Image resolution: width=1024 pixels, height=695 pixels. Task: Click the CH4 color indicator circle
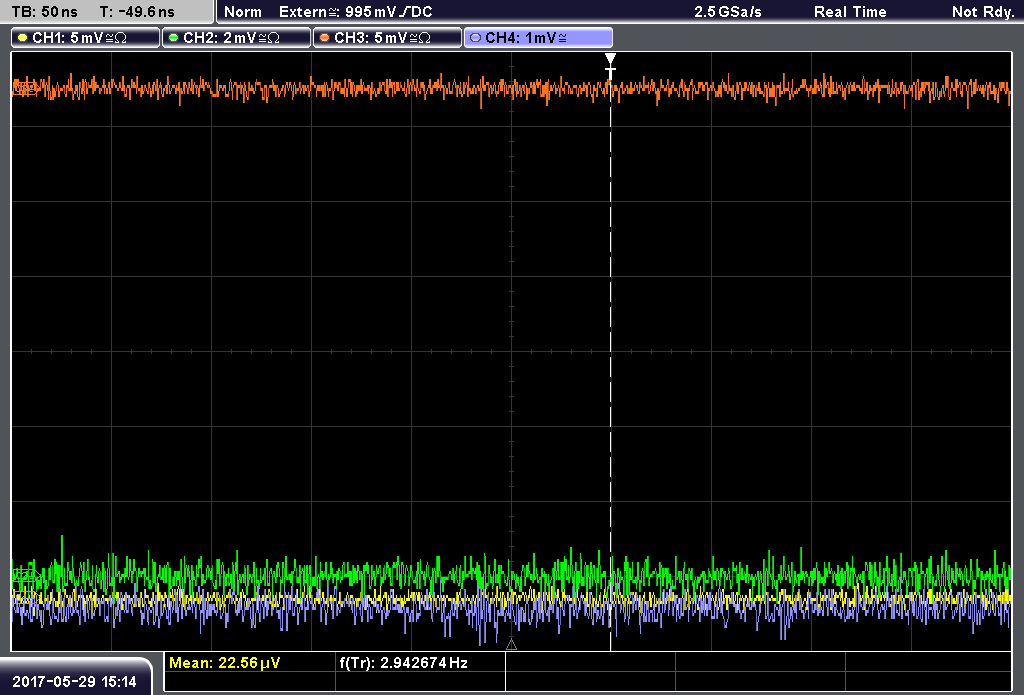point(475,38)
